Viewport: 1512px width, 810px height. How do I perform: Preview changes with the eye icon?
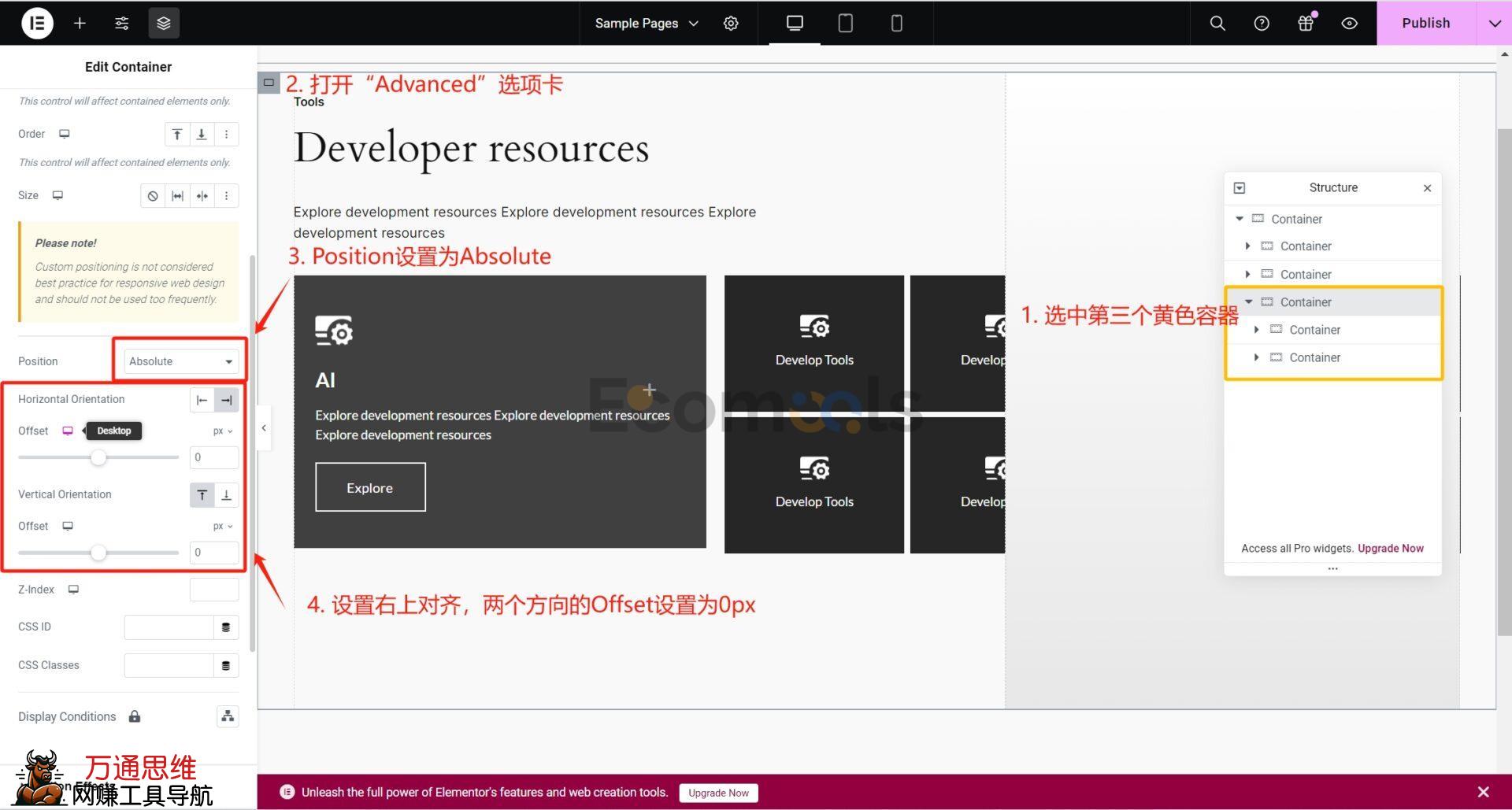pyautogui.click(x=1349, y=23)
